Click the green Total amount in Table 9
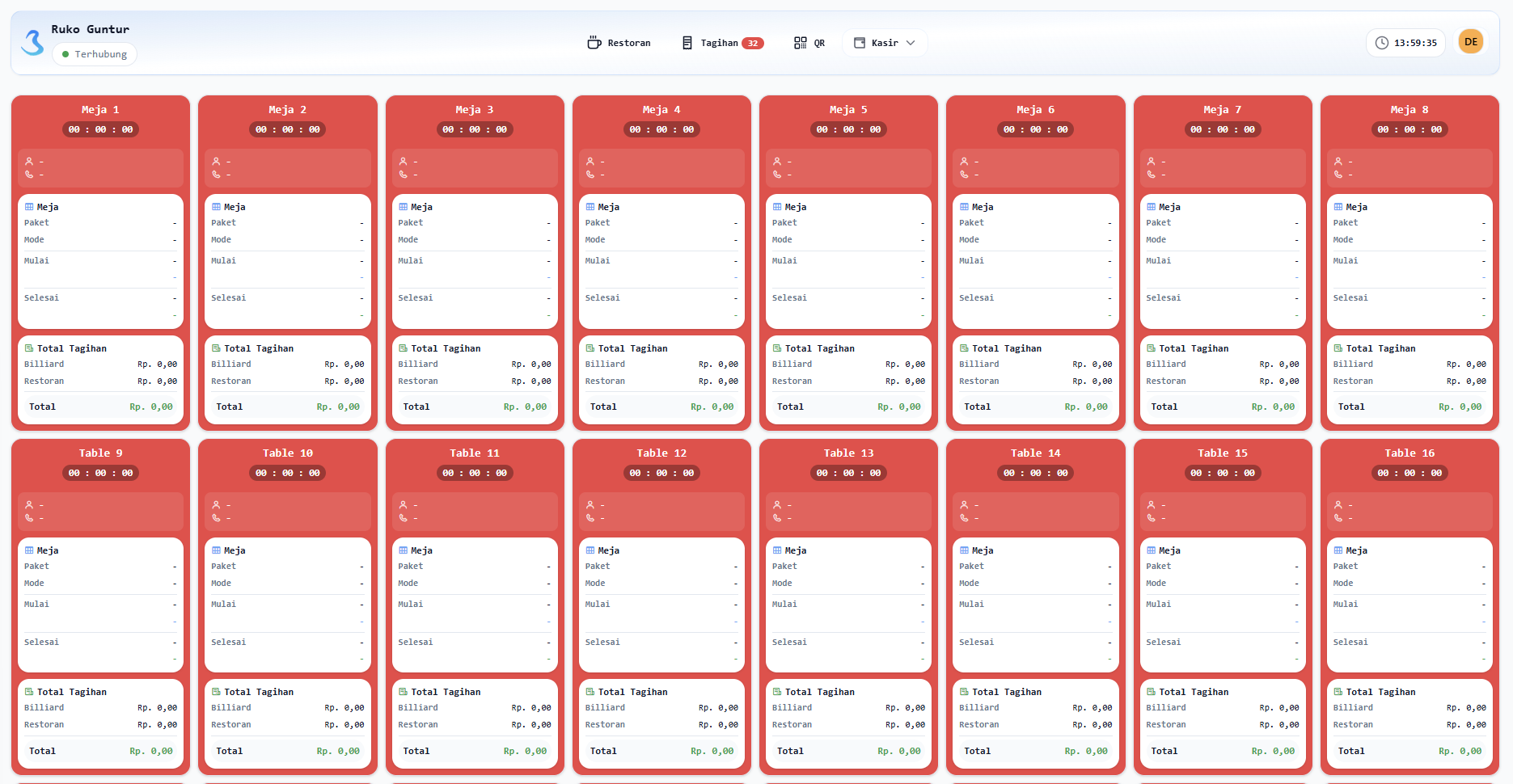Screen dimensions: 1513x784 click(151, 751)
